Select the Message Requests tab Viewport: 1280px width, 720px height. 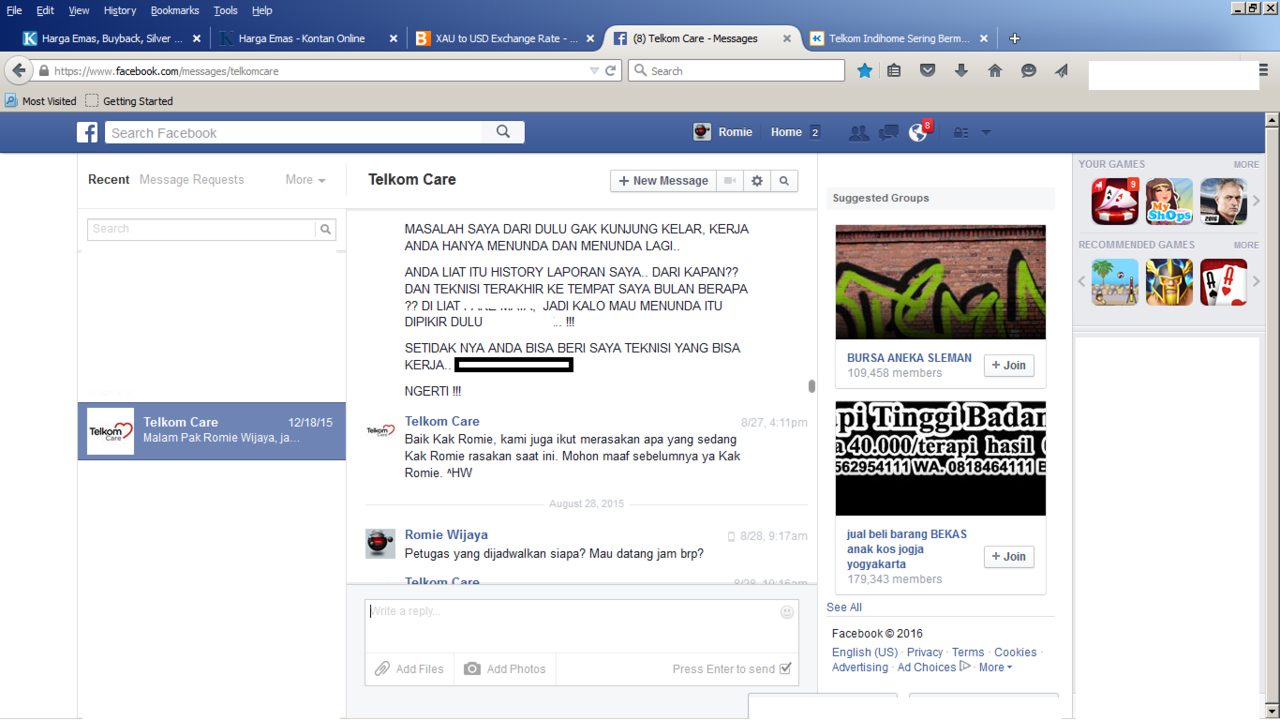point(192,180)
